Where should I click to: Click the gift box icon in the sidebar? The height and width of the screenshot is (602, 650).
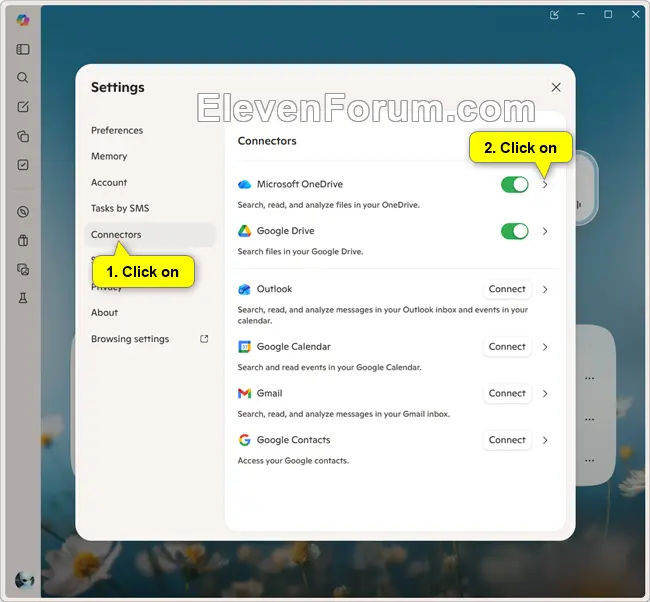click(23, 240)
